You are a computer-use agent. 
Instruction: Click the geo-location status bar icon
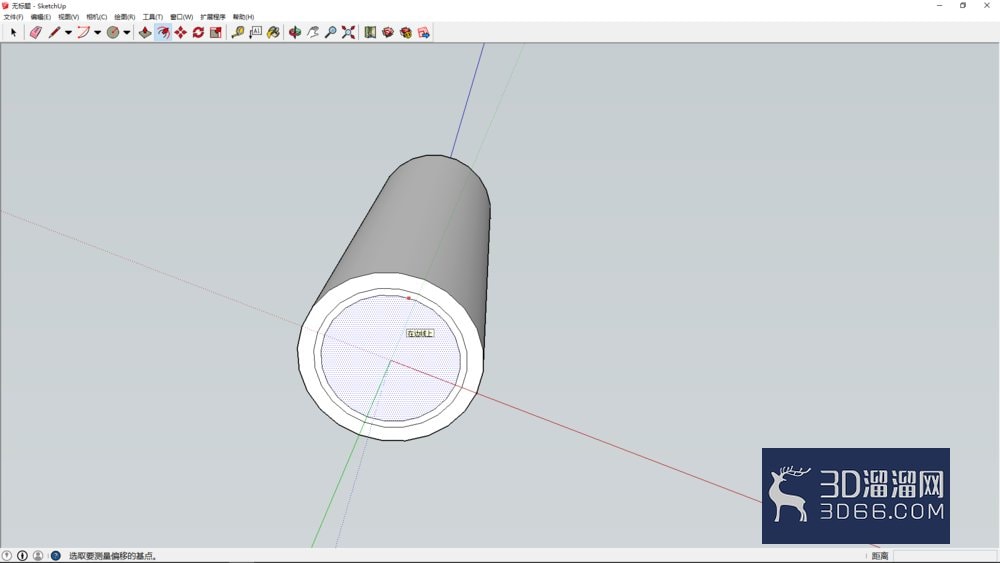click(x=7, y=556)
